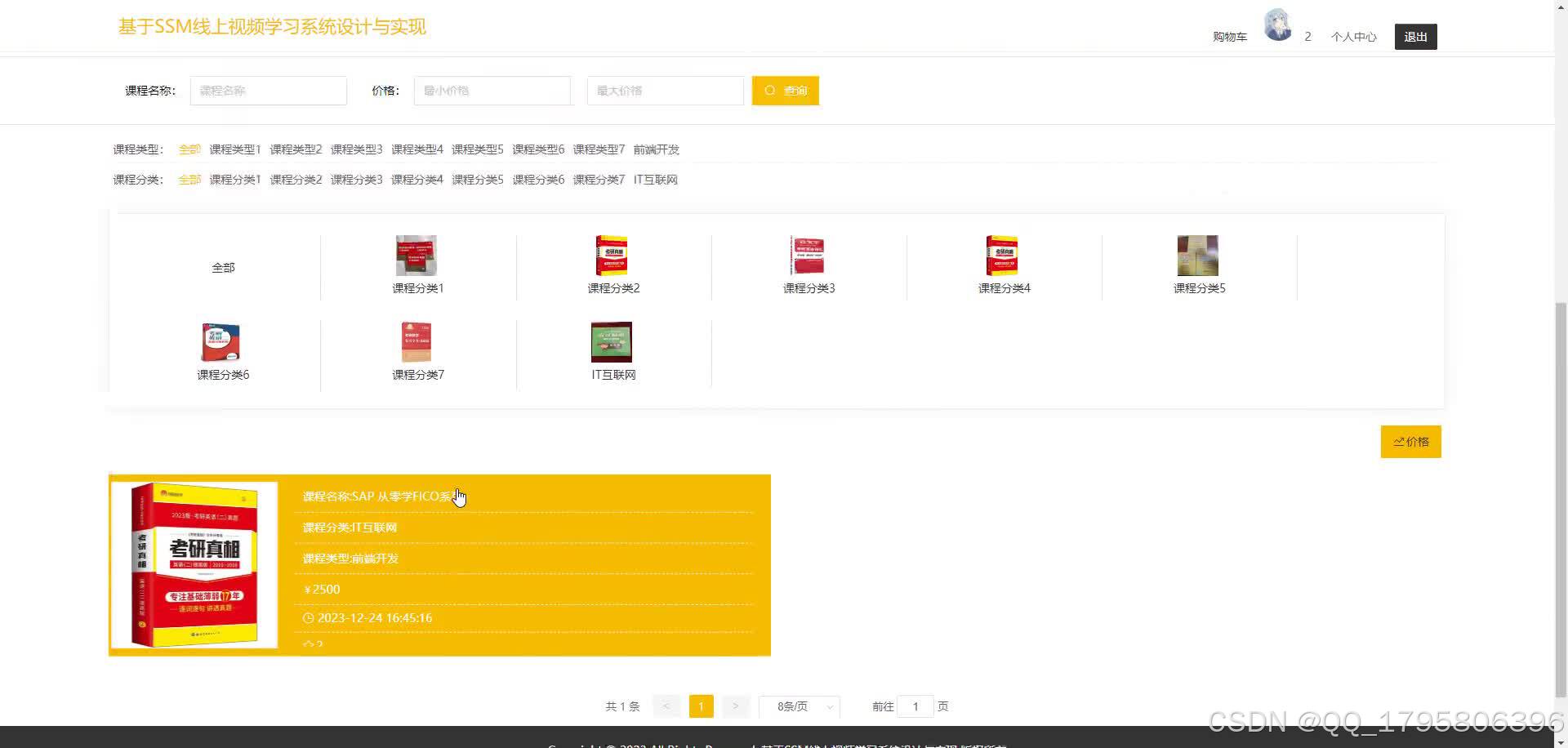Filter by 课程类型7
Viewport: 1568px width, 748px height.
pos(599,149)
